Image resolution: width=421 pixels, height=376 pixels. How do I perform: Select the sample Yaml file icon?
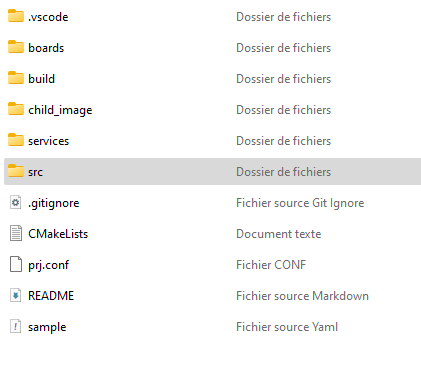[x=16, y=326]
